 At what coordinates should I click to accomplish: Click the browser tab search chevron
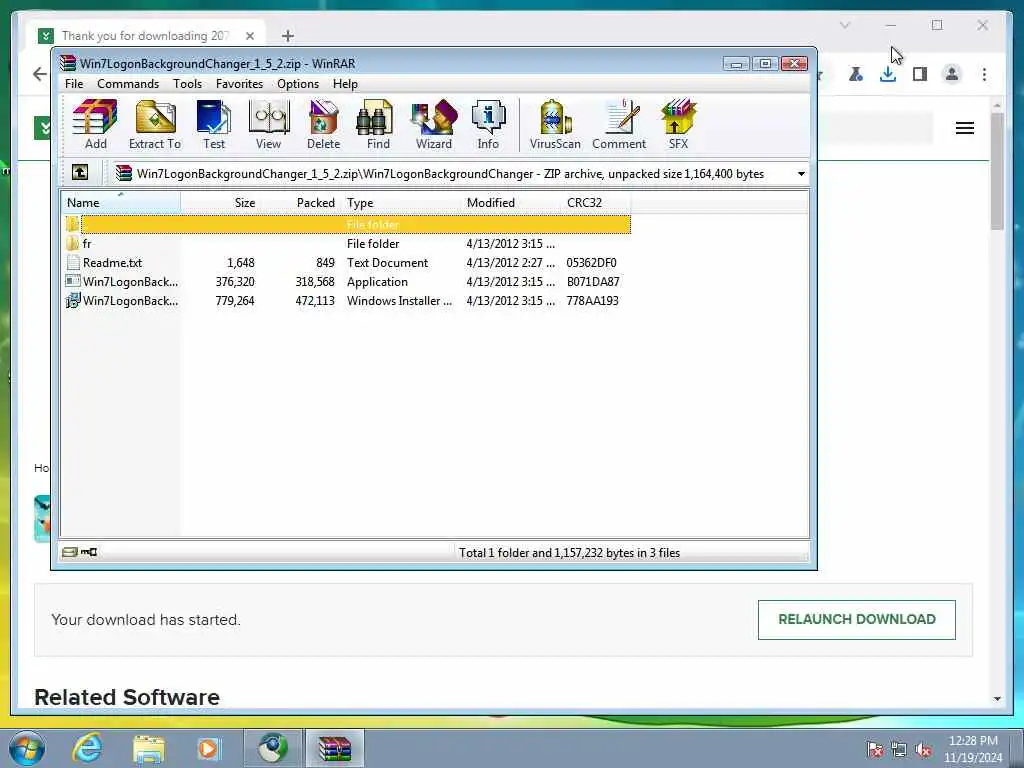(x=845, y=25)
